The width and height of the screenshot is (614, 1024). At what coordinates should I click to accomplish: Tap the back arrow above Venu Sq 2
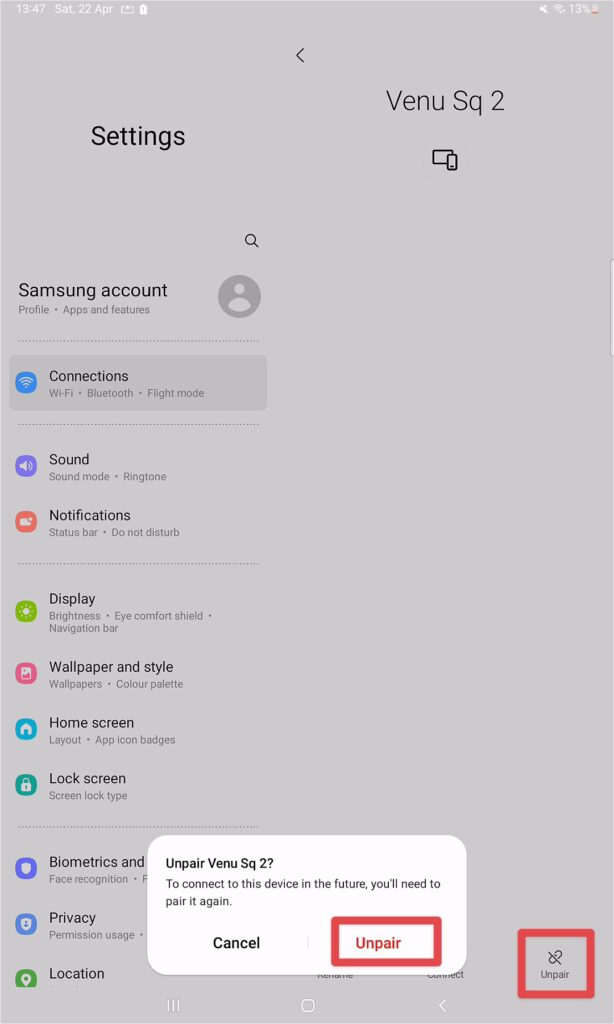pyautogui.click(x=300, y=56)
